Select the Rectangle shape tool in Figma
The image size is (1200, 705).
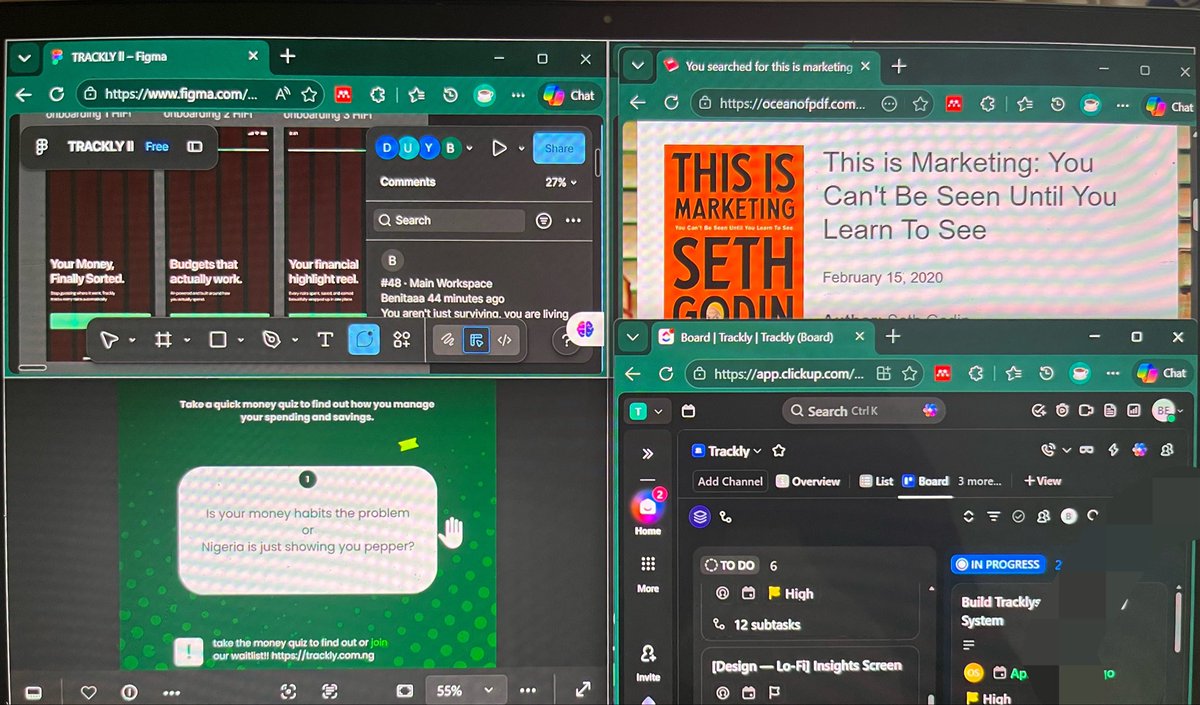pyautogui.click(x=218, y=340)
